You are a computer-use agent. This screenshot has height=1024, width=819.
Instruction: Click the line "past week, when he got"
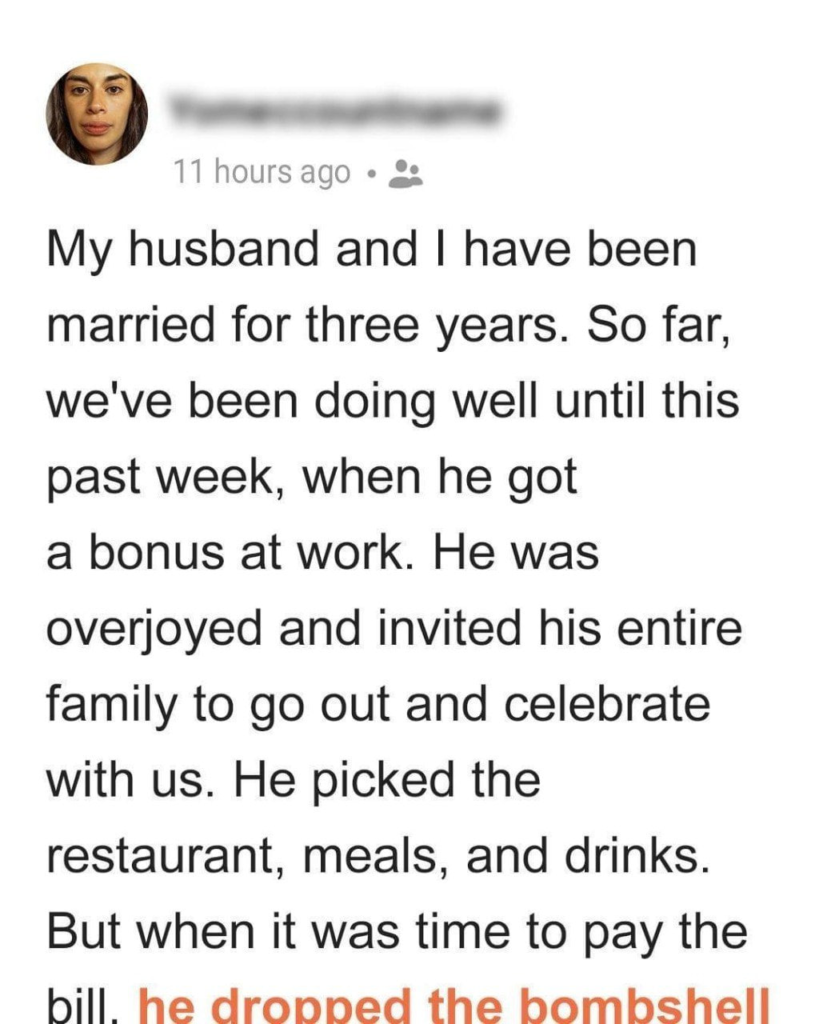[312, 478]
